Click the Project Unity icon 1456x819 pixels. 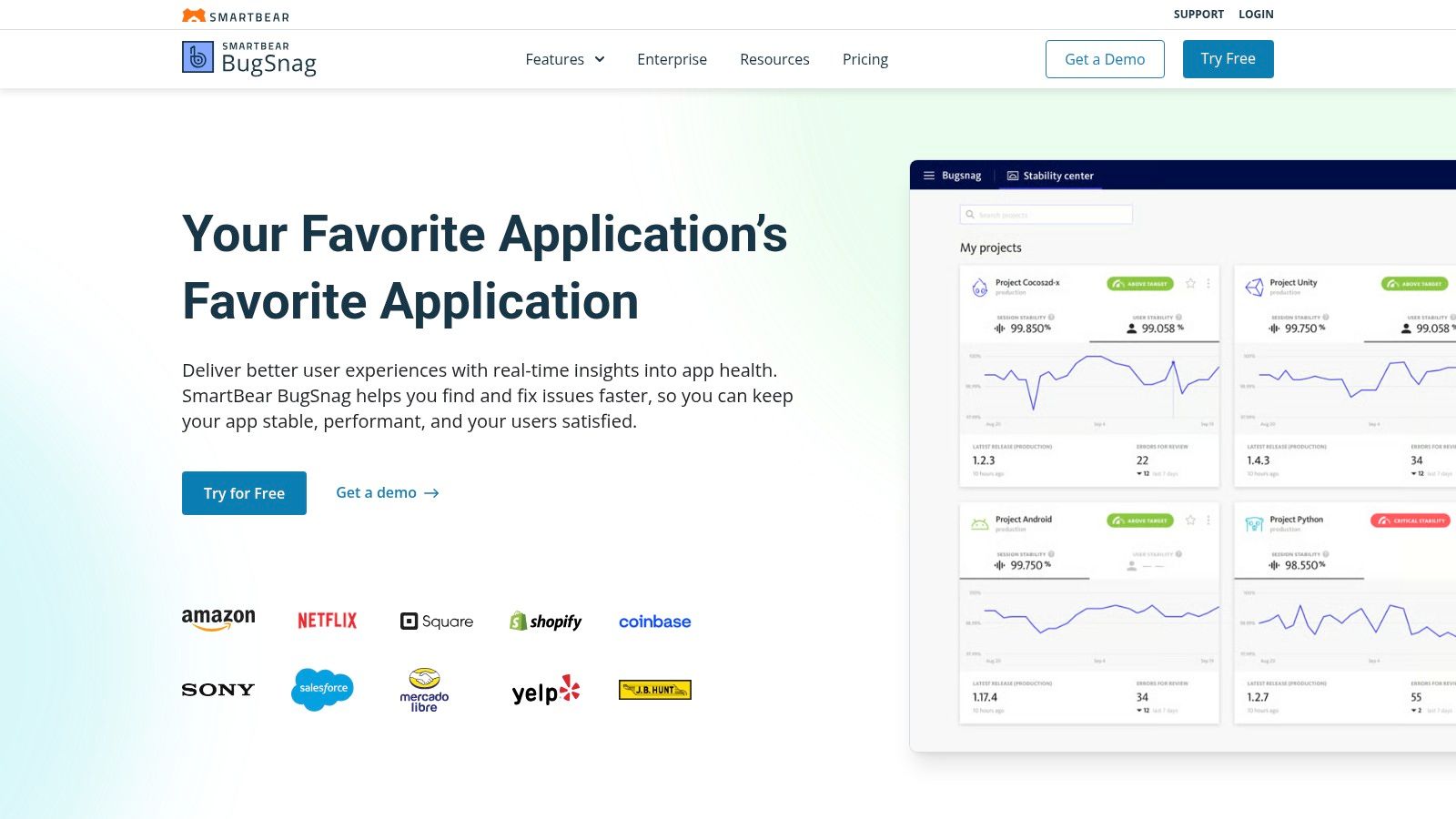click(1254, 288)
